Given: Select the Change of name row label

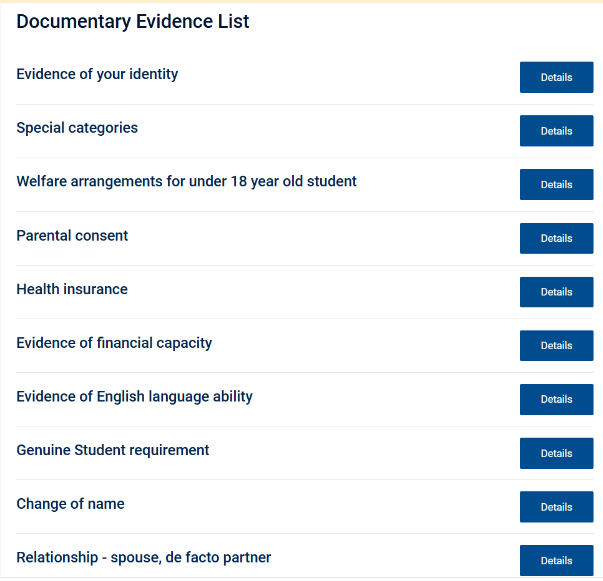Looking at the screenshot, I should (x=70, y=504).
